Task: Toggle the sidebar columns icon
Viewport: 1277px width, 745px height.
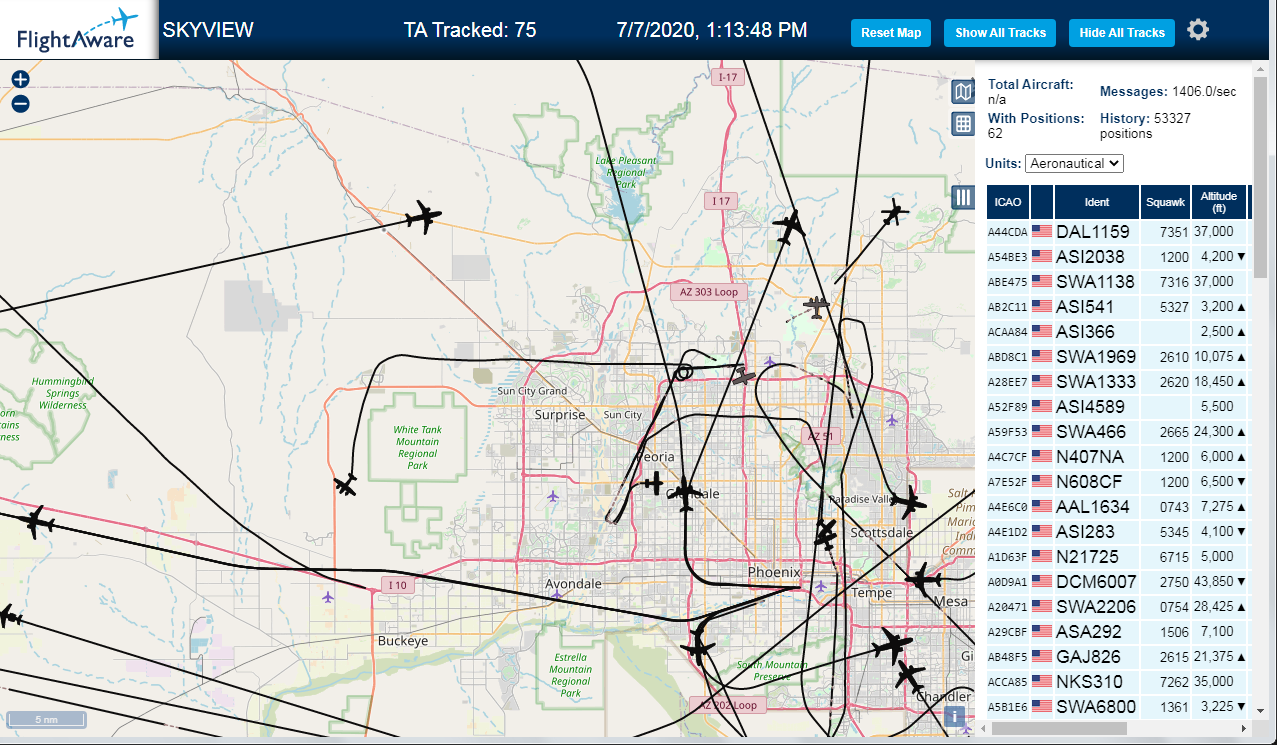Action: [x=962, y=197]
